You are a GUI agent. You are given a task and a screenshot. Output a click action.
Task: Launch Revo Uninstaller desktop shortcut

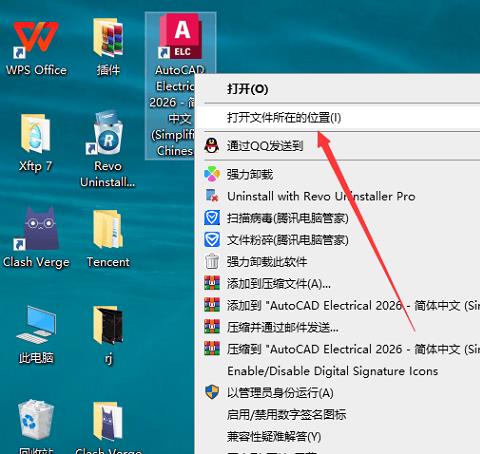coord(106,133)
